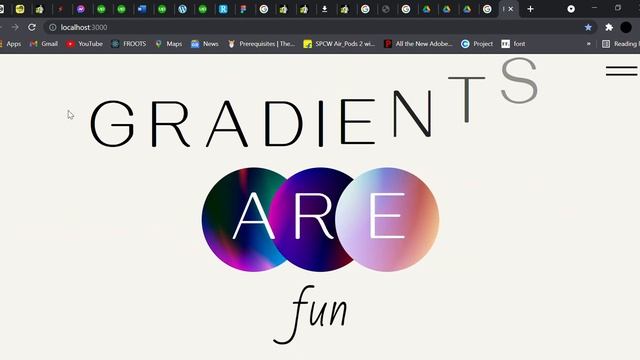Image resolution: width=640 pixels, height=360 pixels.
Task: Open the font bookmark
Action: click(513, 44)
